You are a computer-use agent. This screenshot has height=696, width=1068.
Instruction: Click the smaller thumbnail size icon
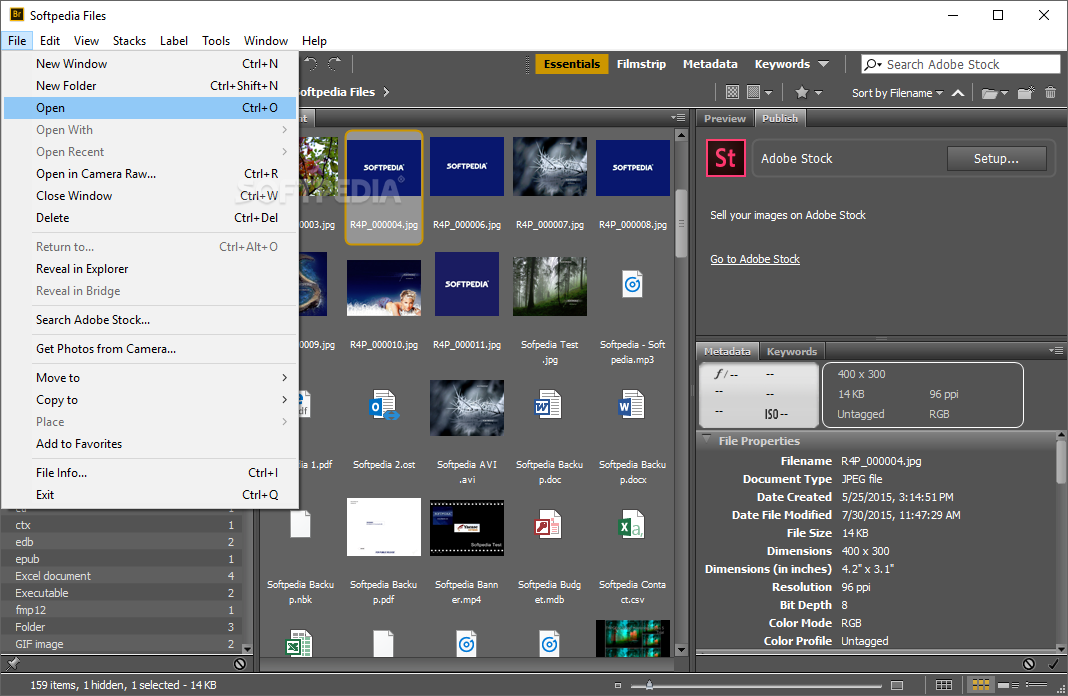tap(618, 685)
